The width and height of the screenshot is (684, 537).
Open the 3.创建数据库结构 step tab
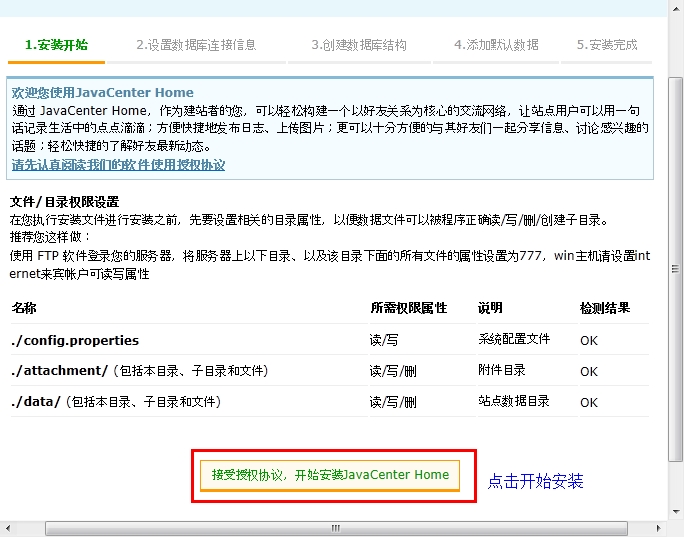coord(359,45)
